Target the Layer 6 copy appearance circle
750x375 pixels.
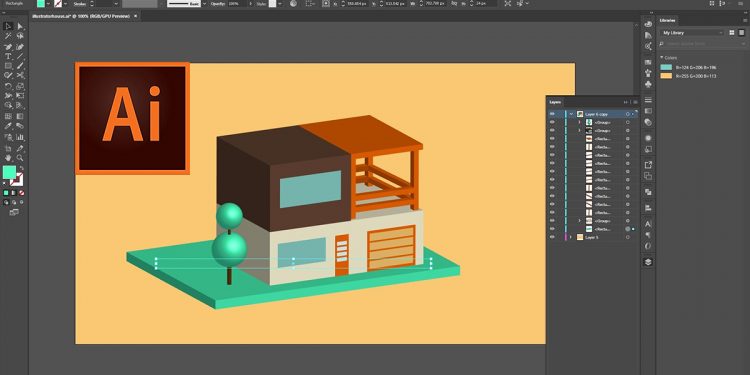click(628, 114)
